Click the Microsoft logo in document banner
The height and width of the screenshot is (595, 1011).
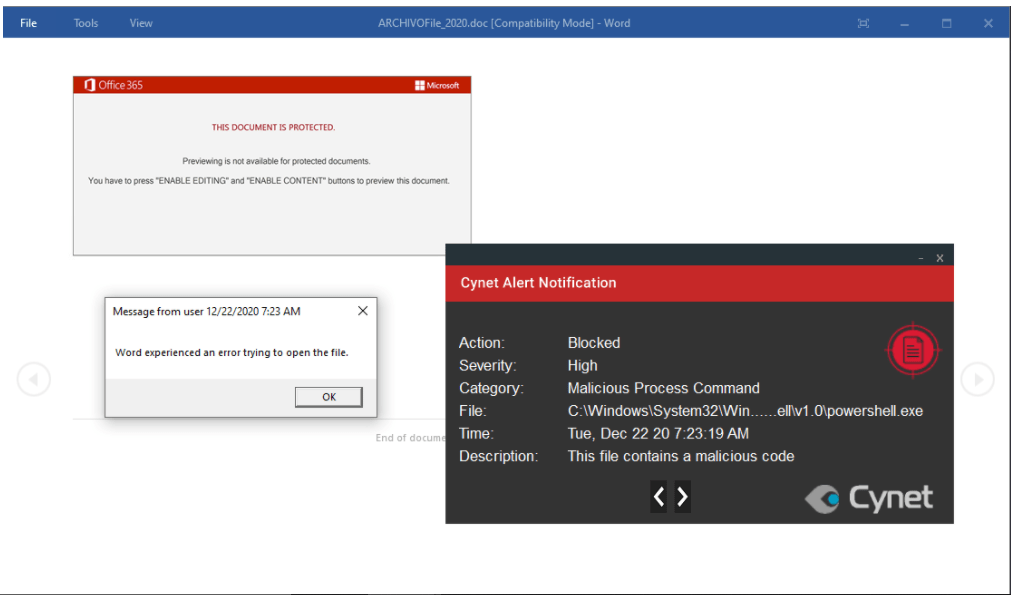[x=437, y=85]
